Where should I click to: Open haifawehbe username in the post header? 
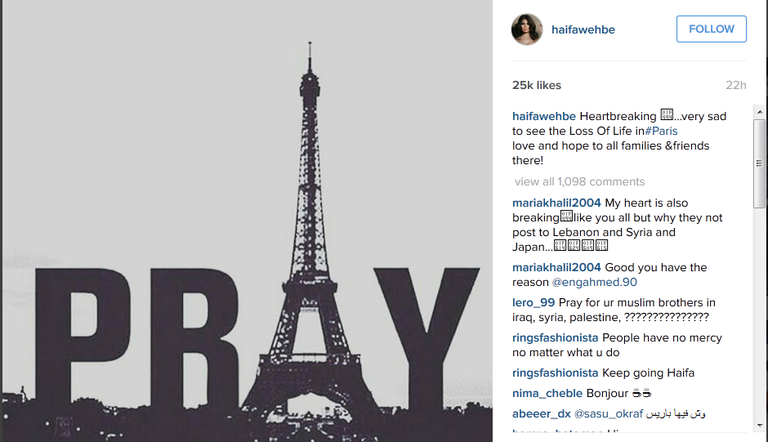[583, 29]
